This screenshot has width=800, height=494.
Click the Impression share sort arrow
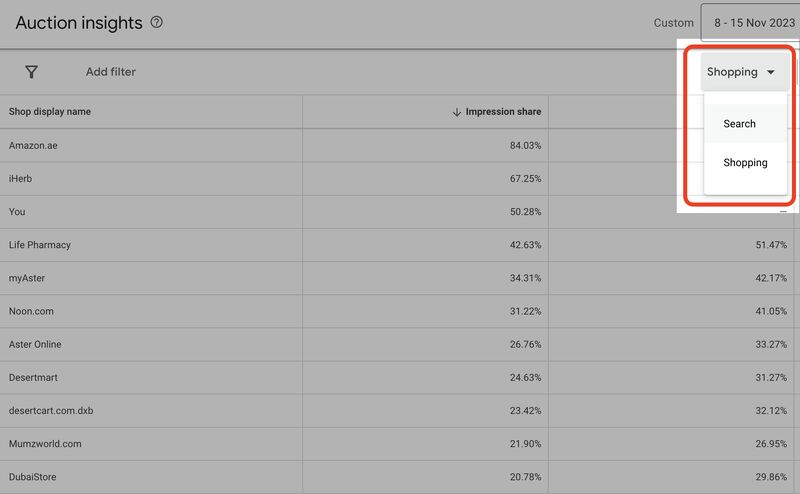tap(457, 112)
